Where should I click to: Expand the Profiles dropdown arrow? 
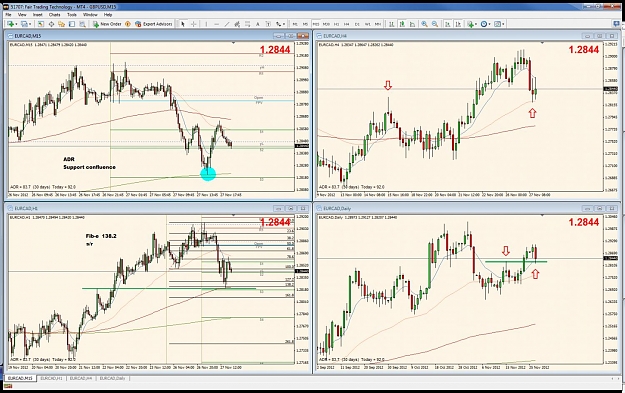click(30, 24)
